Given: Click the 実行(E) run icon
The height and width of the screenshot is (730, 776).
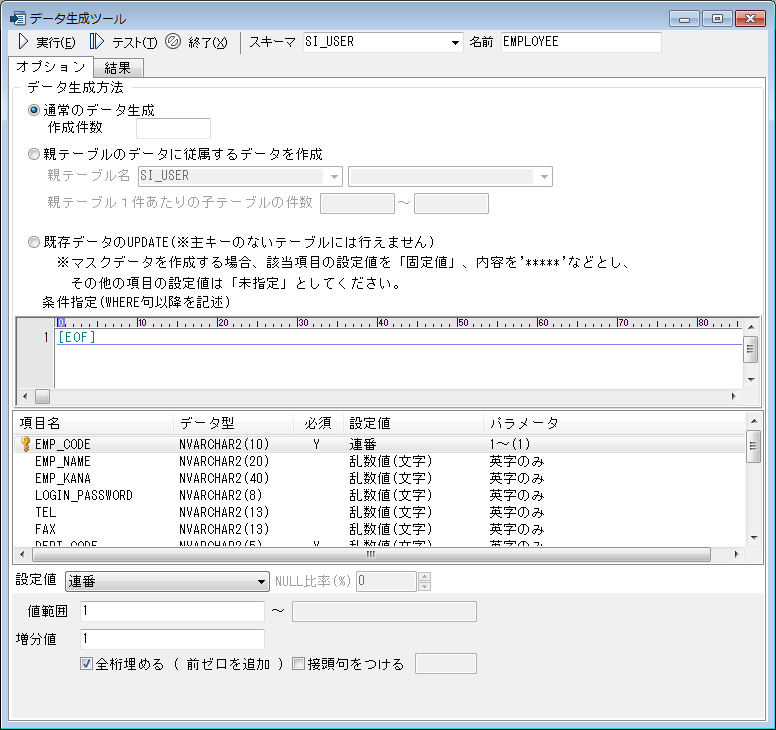Looking at the screenshot, I should [23, 42].
